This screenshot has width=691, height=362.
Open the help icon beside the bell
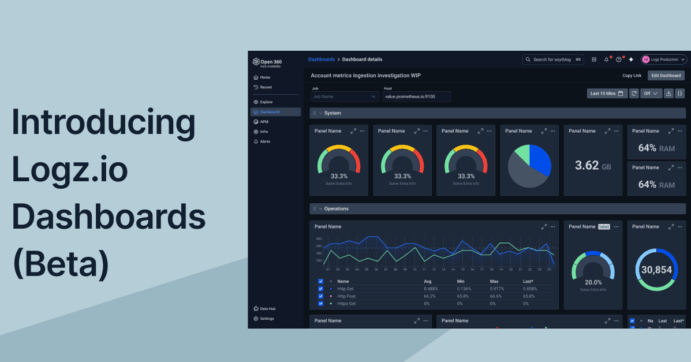point(619,60)
